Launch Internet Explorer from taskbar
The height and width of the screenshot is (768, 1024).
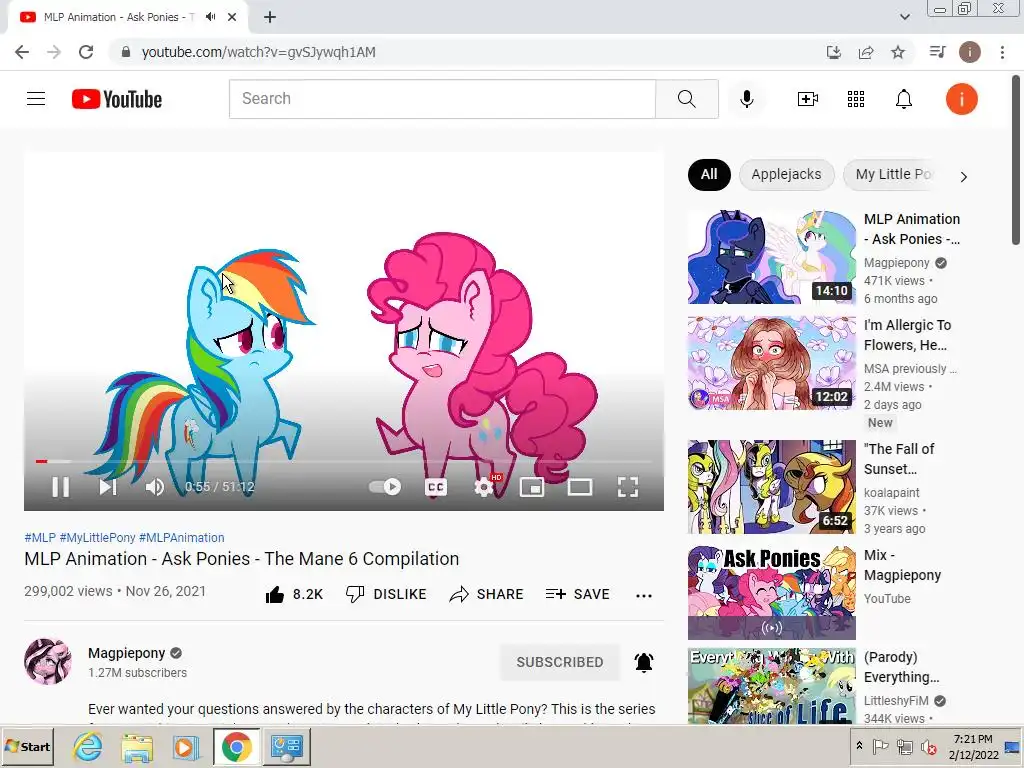(88, 746)
